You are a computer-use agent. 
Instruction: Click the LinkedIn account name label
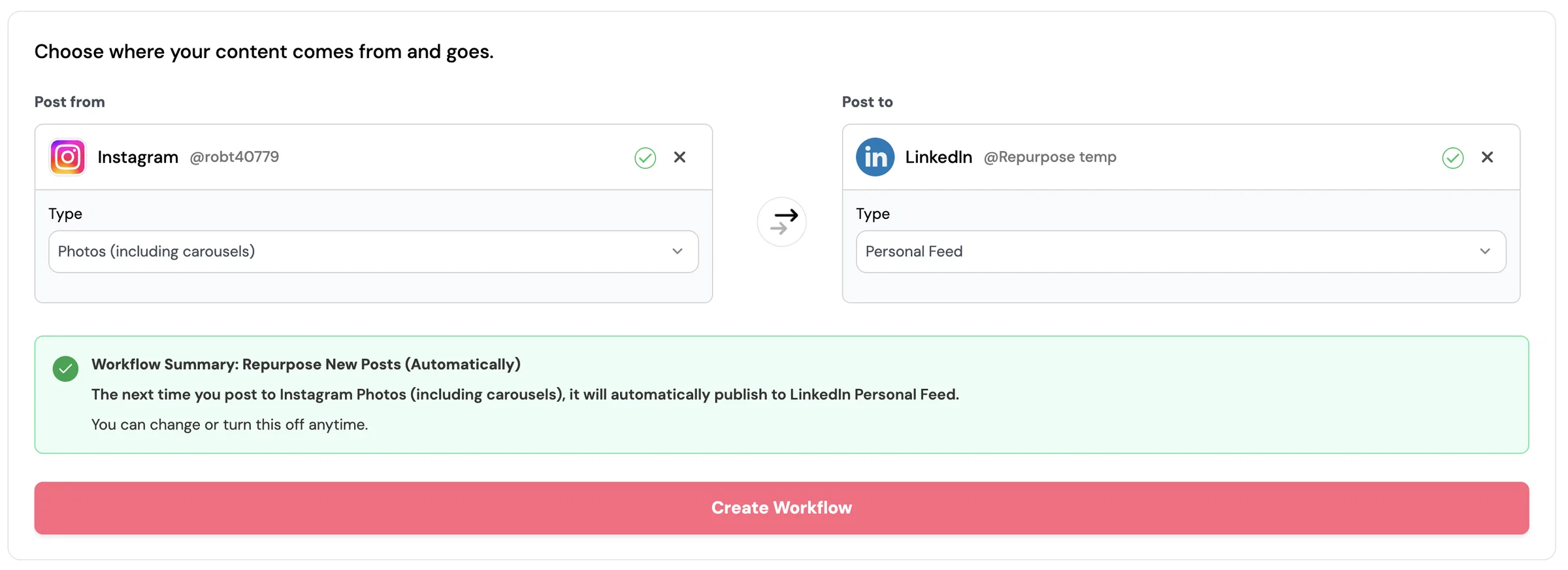coord(939,157)
